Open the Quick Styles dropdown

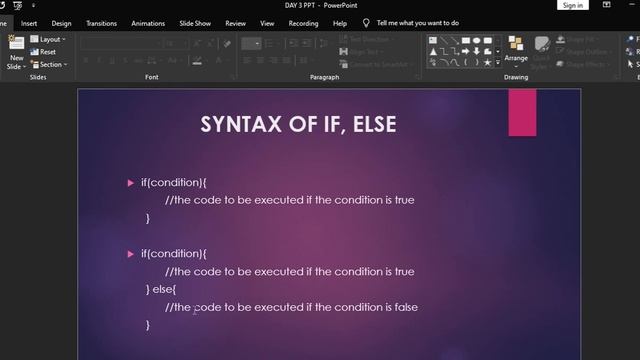542,52
